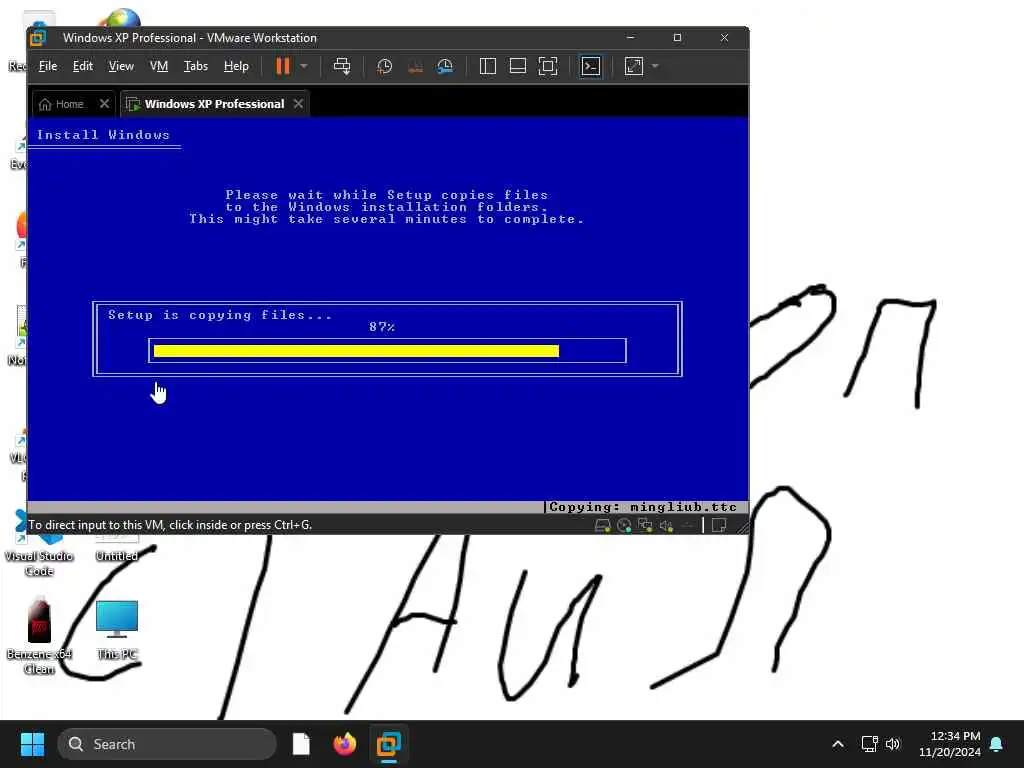Click the network adapter status bar icon
The width and height of the screenshot is (1024, 768).
pos(645,526)
